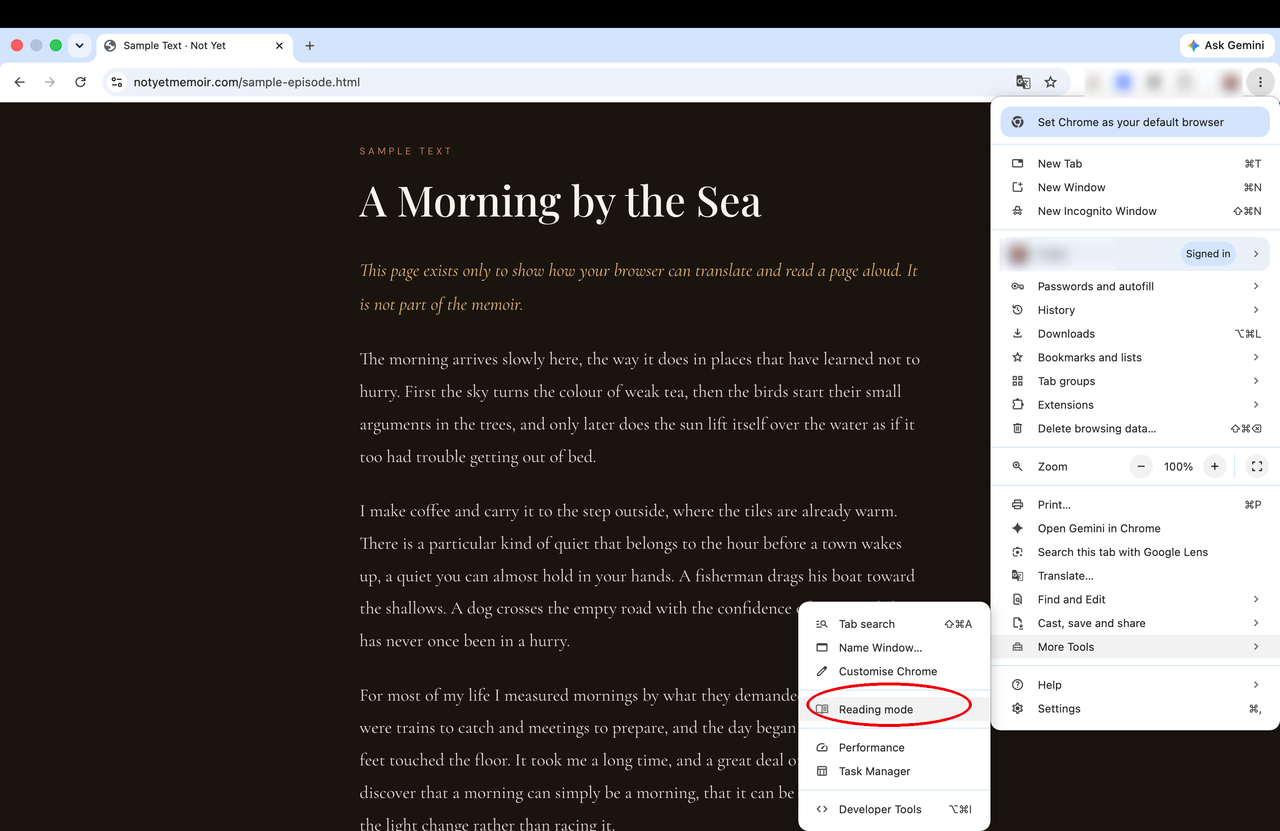Click the three-dot Chrome menu button

click(1261, 82)
